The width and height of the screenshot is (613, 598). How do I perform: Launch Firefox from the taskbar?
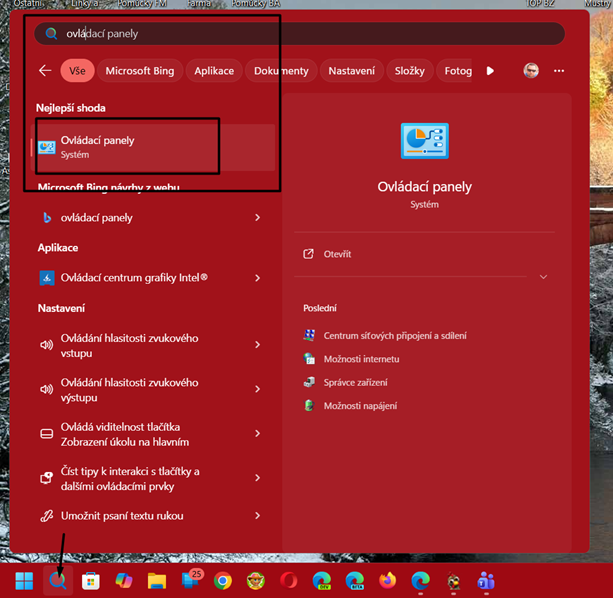click(x=387, y=581)
